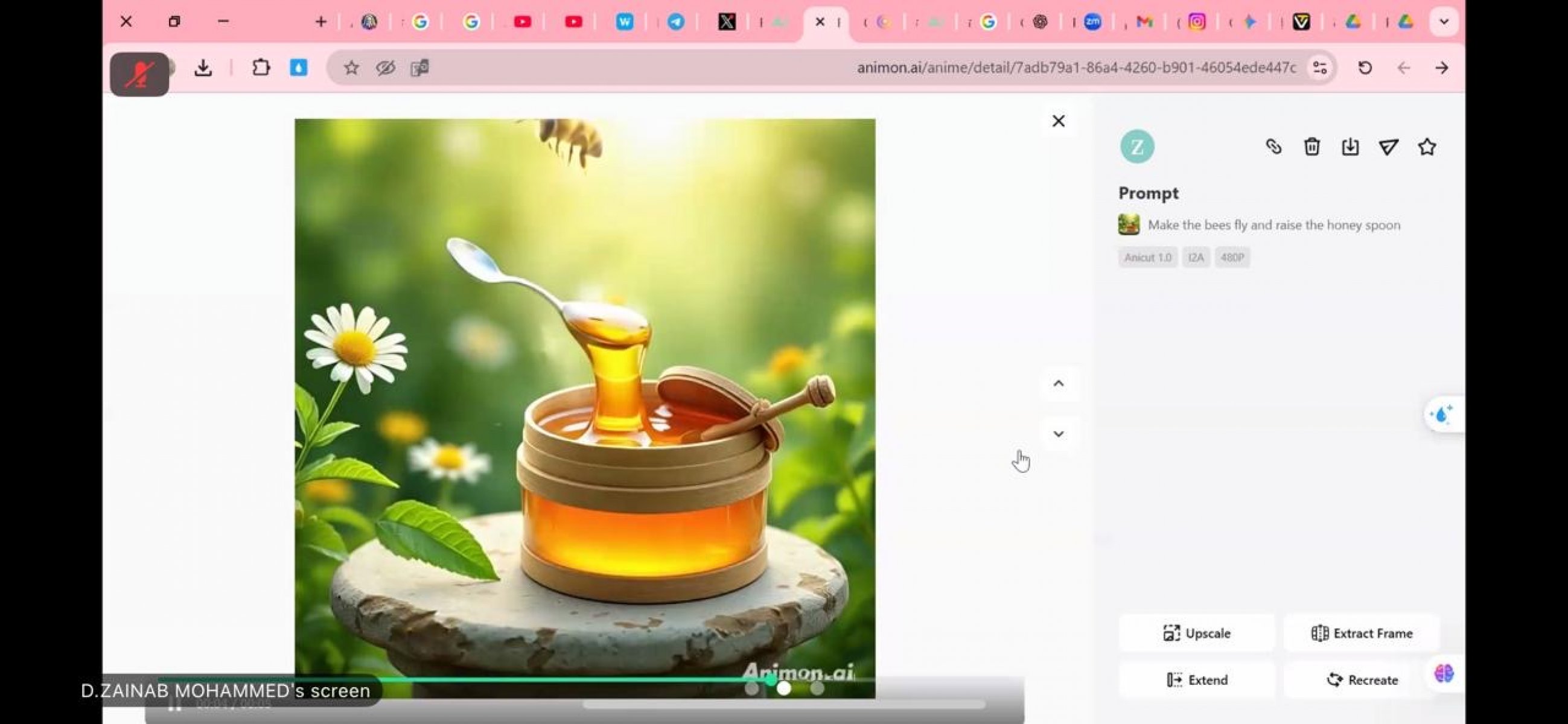Favorite this creation with the star icon
Screen dimensions: 1568x724
click(1426, 147)
